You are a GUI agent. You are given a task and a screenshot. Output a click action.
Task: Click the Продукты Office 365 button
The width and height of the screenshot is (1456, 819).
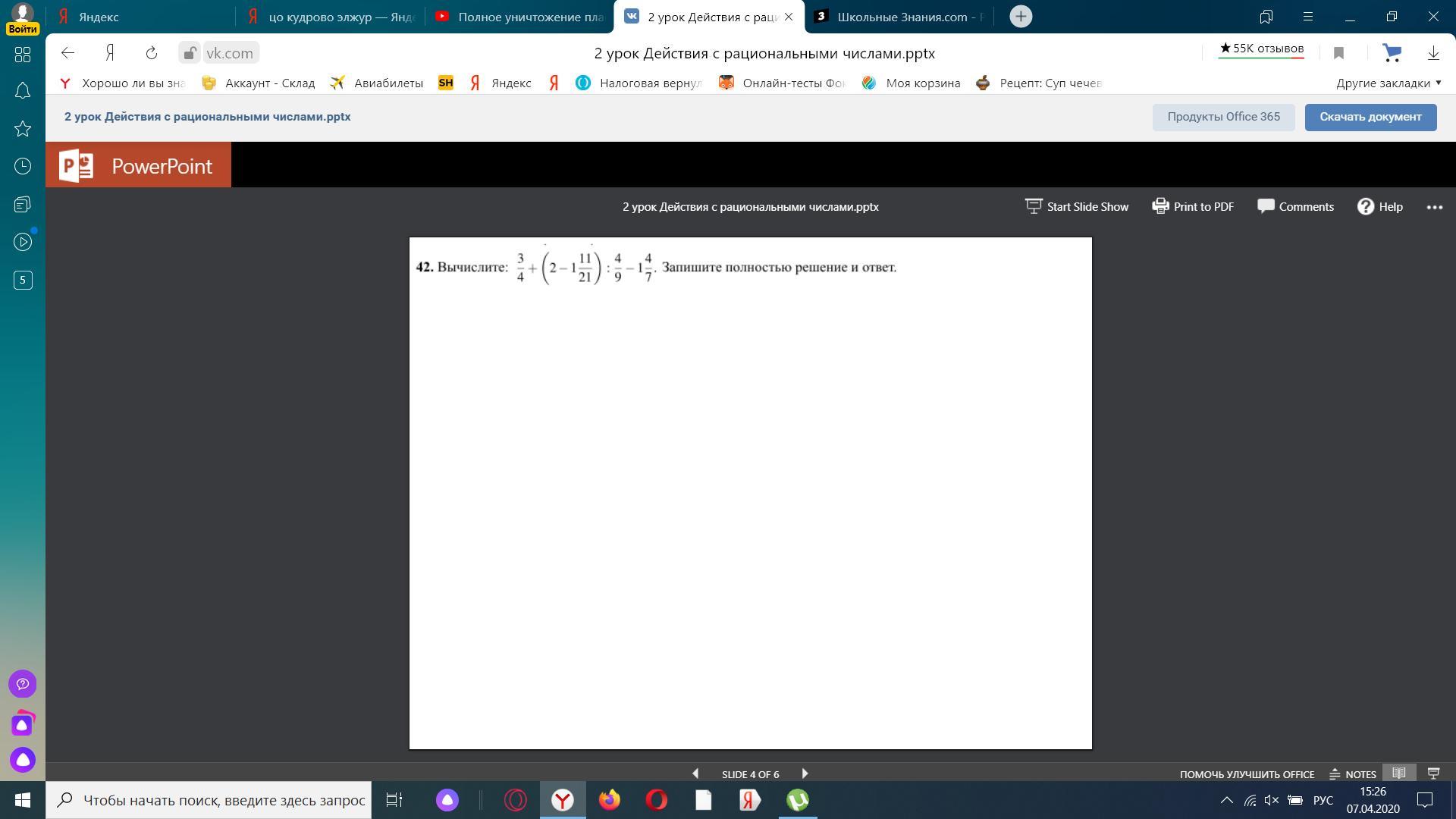pos(1223,117)
